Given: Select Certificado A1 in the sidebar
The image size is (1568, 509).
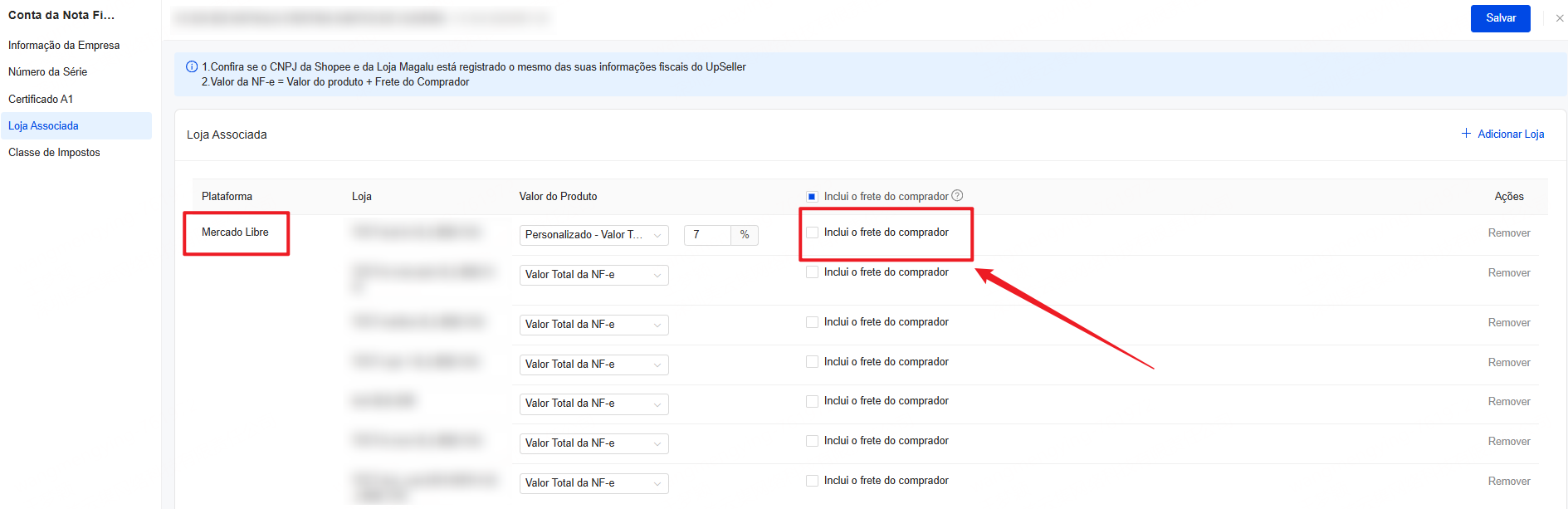Looking at the screenshot, I should (41, 100).
